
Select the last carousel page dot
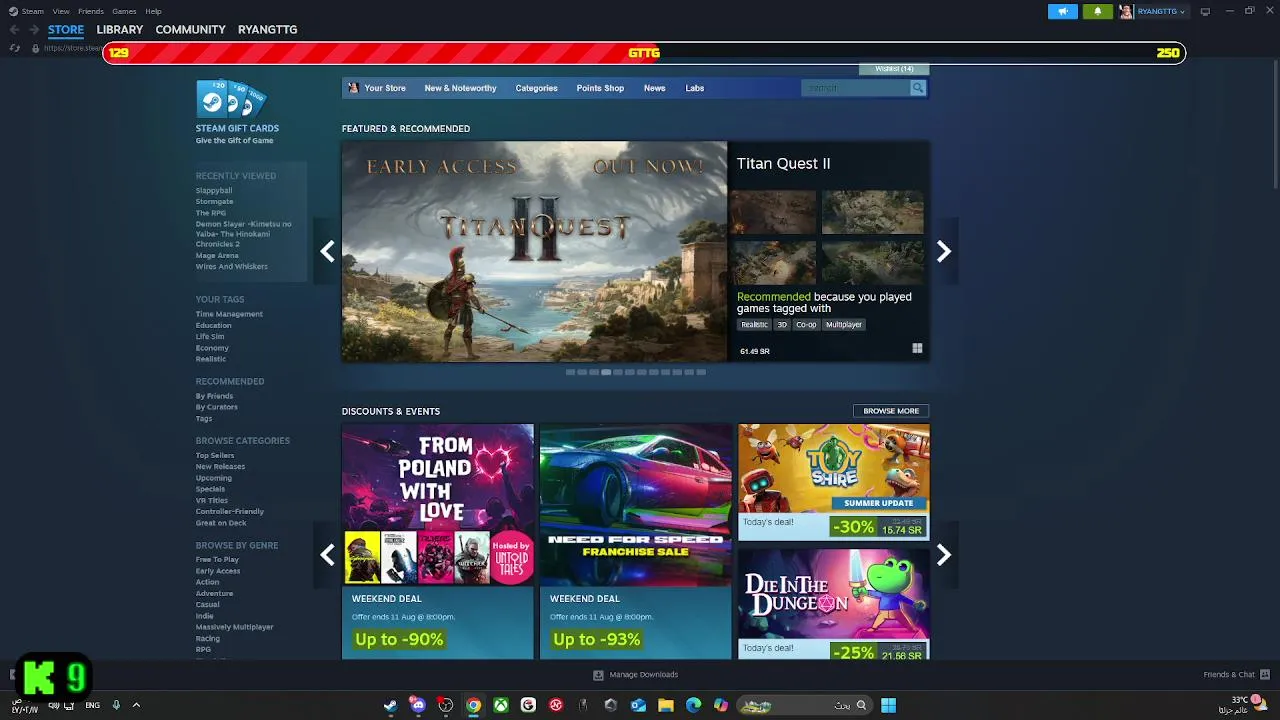[701, 372]
